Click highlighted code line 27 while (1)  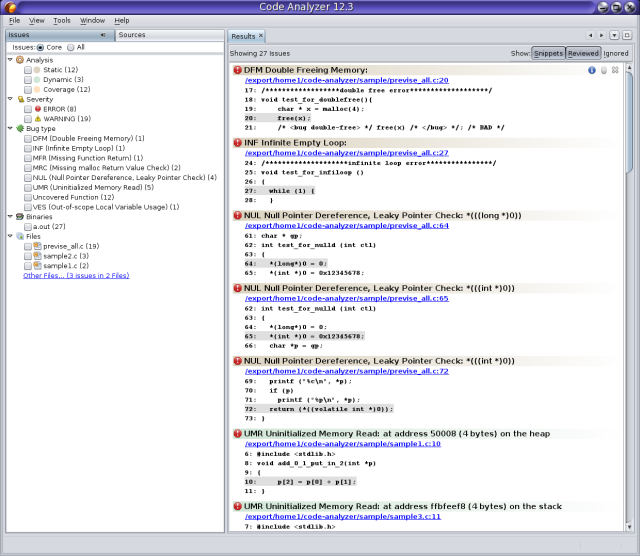click(280, 191)
